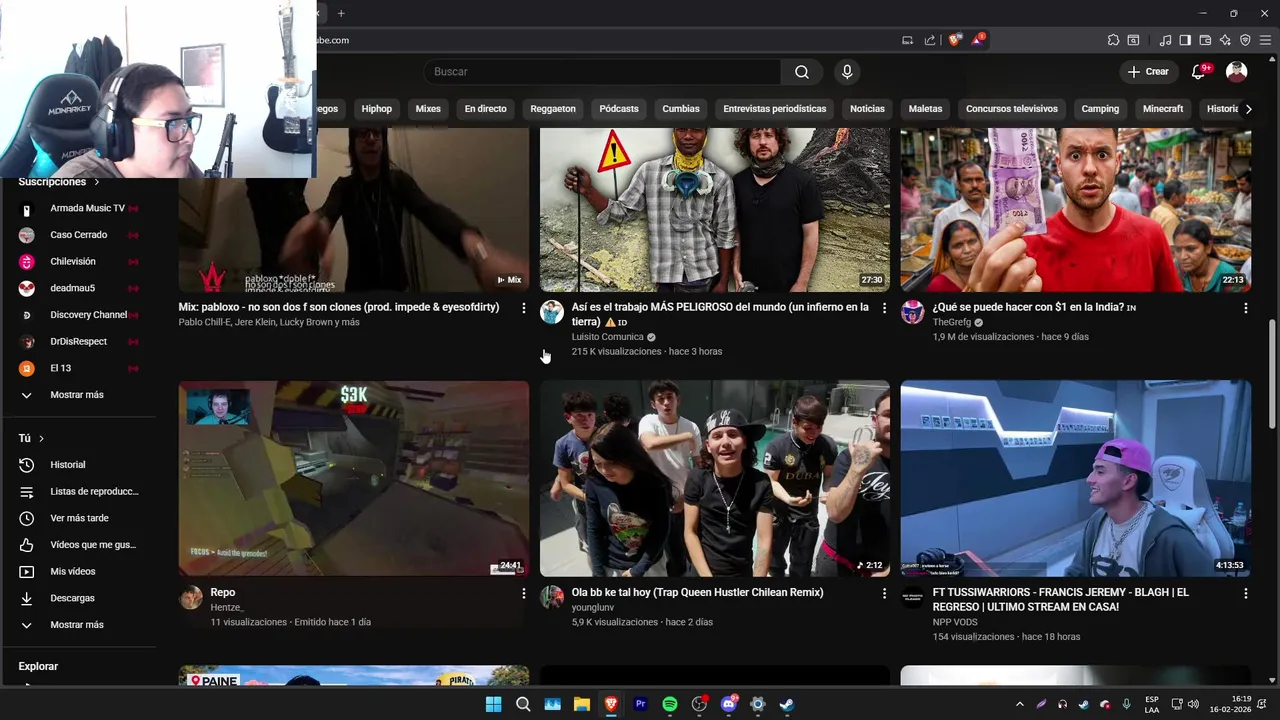Screen dimensions: 1280x720
Task: Open NPP VODS channel name link
Action: coord(955,622)
